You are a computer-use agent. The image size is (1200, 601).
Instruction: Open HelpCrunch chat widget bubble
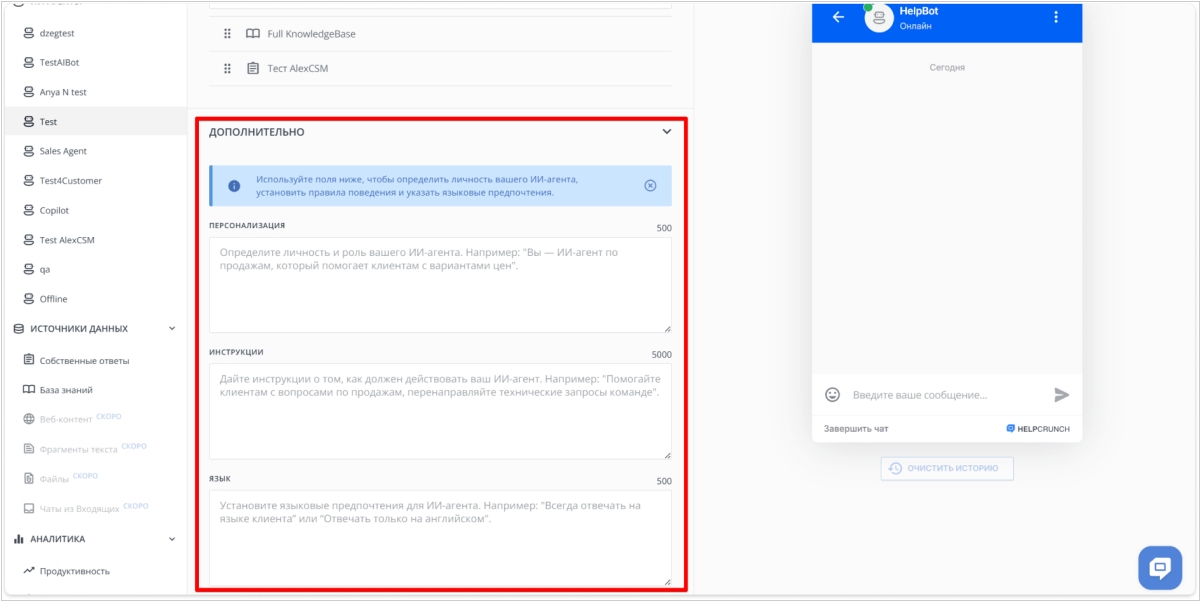click(x=1159, y=568)
